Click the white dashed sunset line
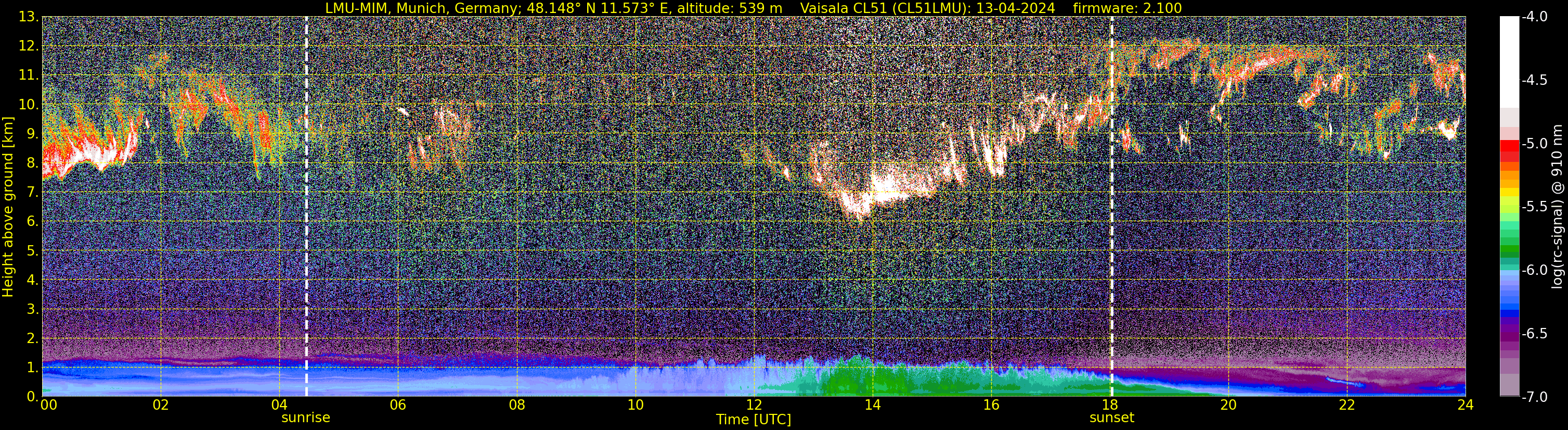 (x=1112, y=207)
